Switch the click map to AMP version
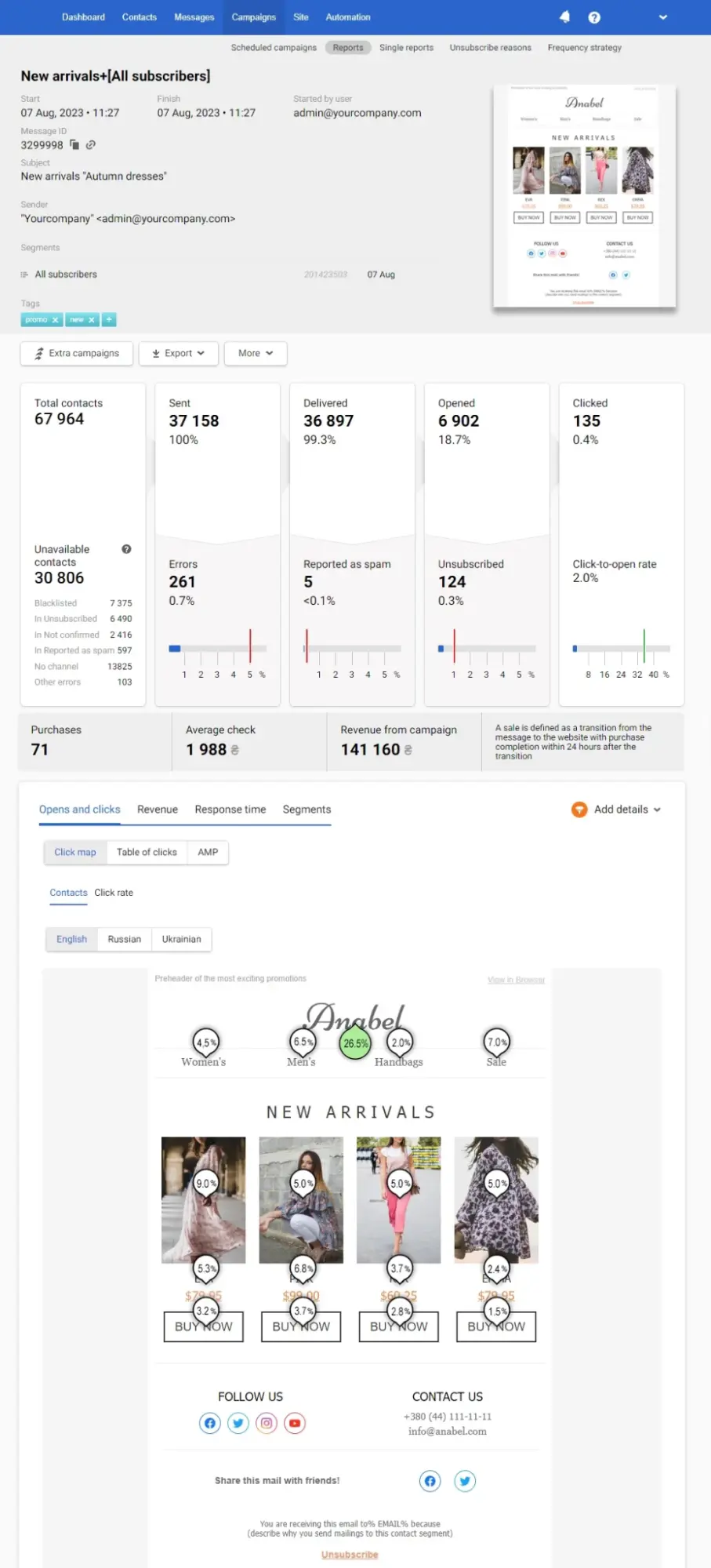The height and width of the screenshot is (1568, 711). pyautogui.click(x=207, y=852)
